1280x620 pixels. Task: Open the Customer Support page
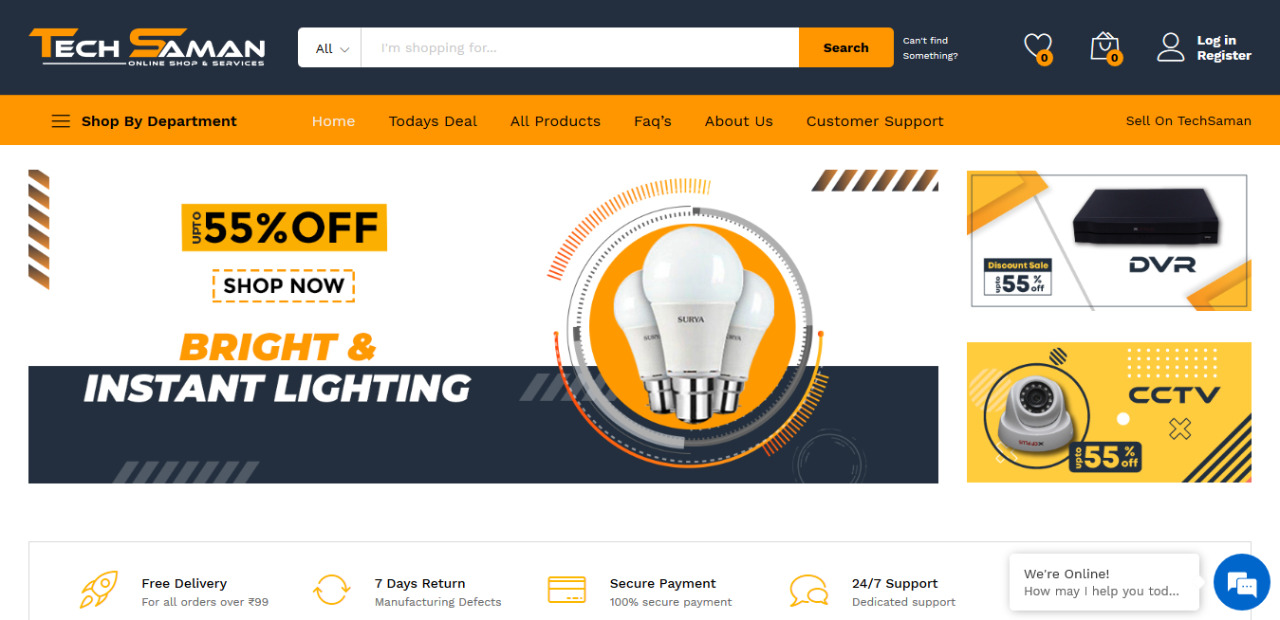[x=875, y=121]
